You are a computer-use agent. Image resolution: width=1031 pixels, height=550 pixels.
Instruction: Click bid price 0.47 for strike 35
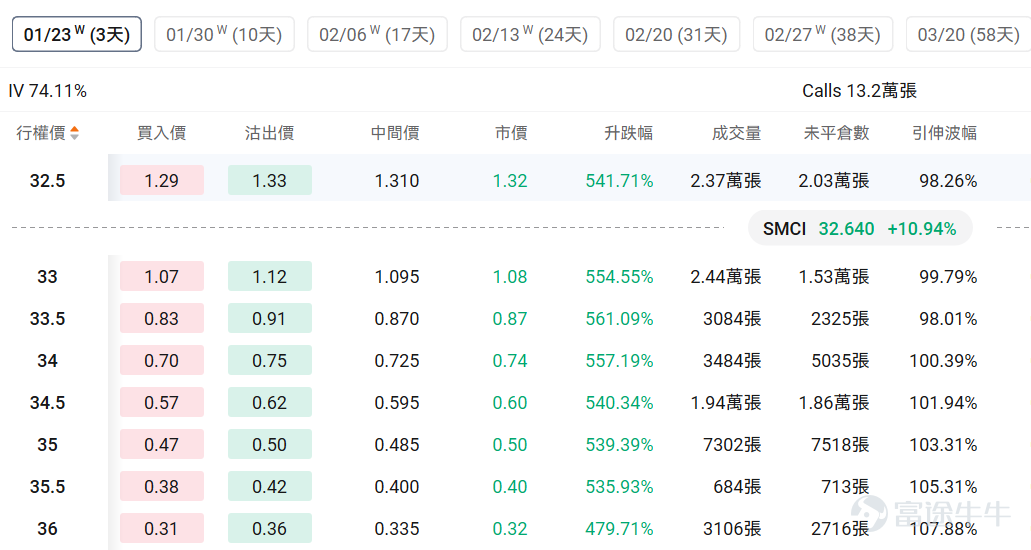pyautogui.click(x=162, y=445)
